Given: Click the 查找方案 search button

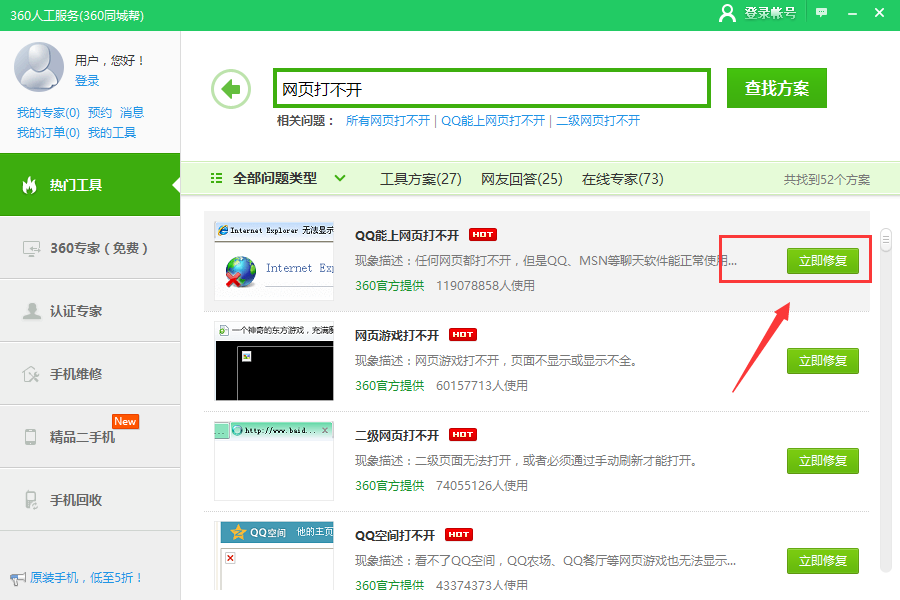Looking at the screenshot, I should [778, 88].
